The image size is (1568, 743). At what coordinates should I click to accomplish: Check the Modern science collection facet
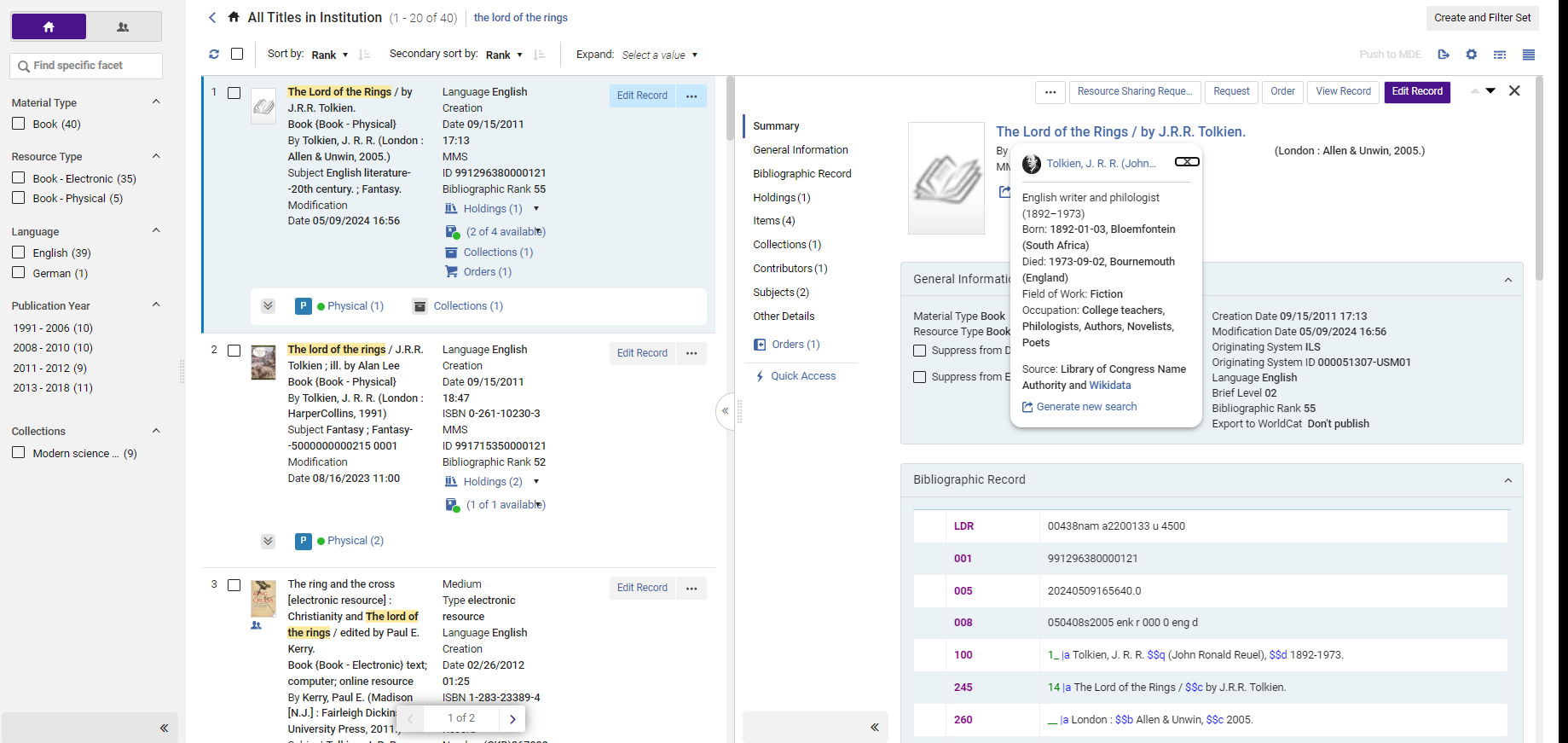pyautogui.click(x=19, y=453)
